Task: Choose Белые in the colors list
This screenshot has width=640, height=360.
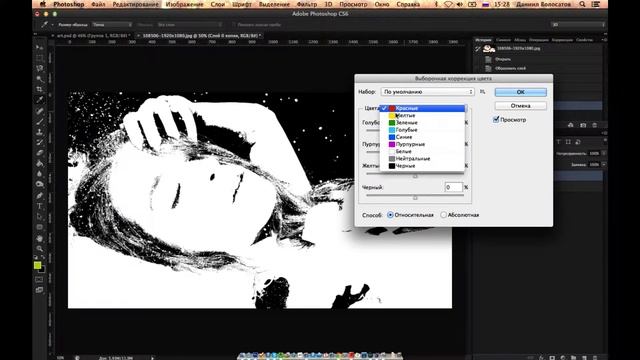Action: pyautogui.click(x=422, y=151)
